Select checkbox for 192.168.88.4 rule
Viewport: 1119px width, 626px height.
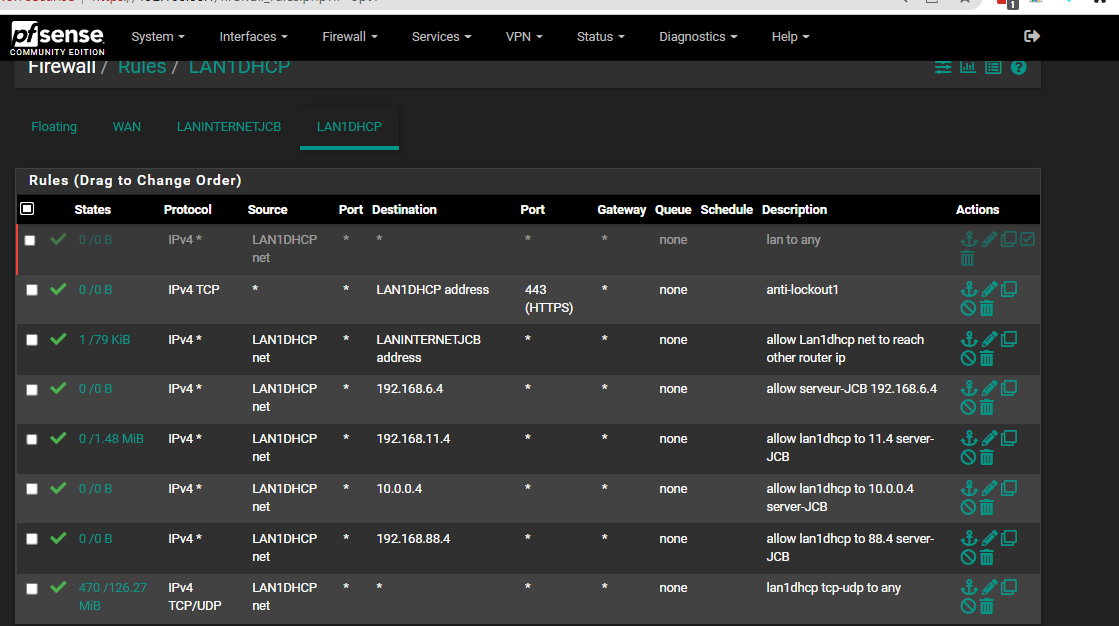(x=31, y=539)
